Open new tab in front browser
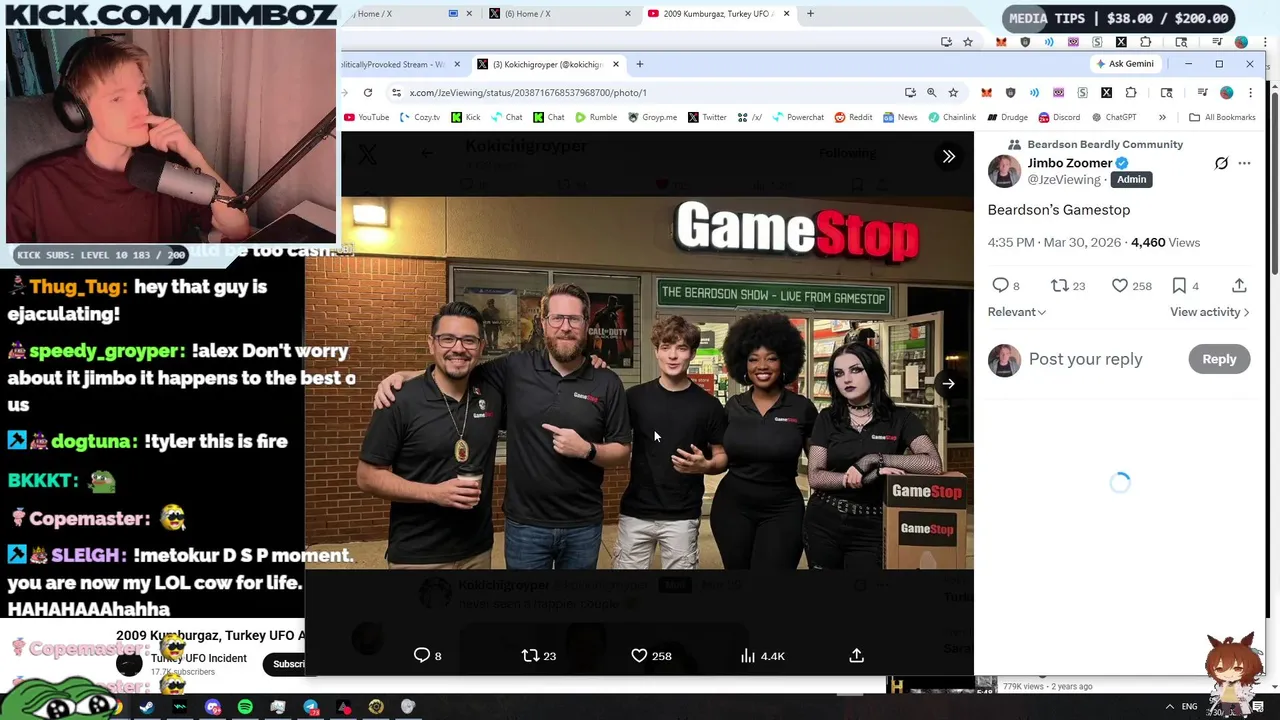The image size is (1280, 720). coord(639,64)
